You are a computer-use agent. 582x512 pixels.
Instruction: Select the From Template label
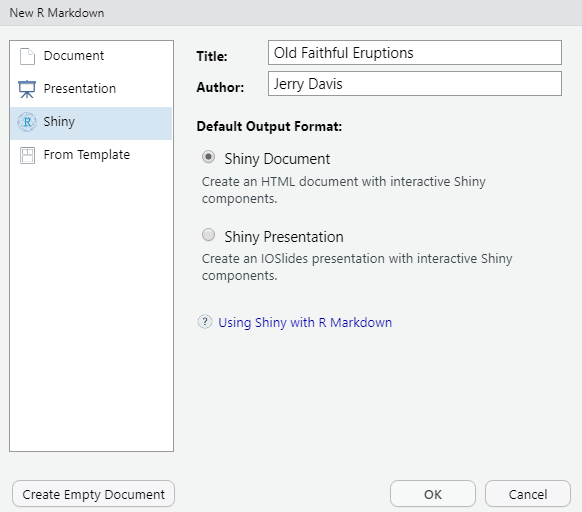pos(87,154)
